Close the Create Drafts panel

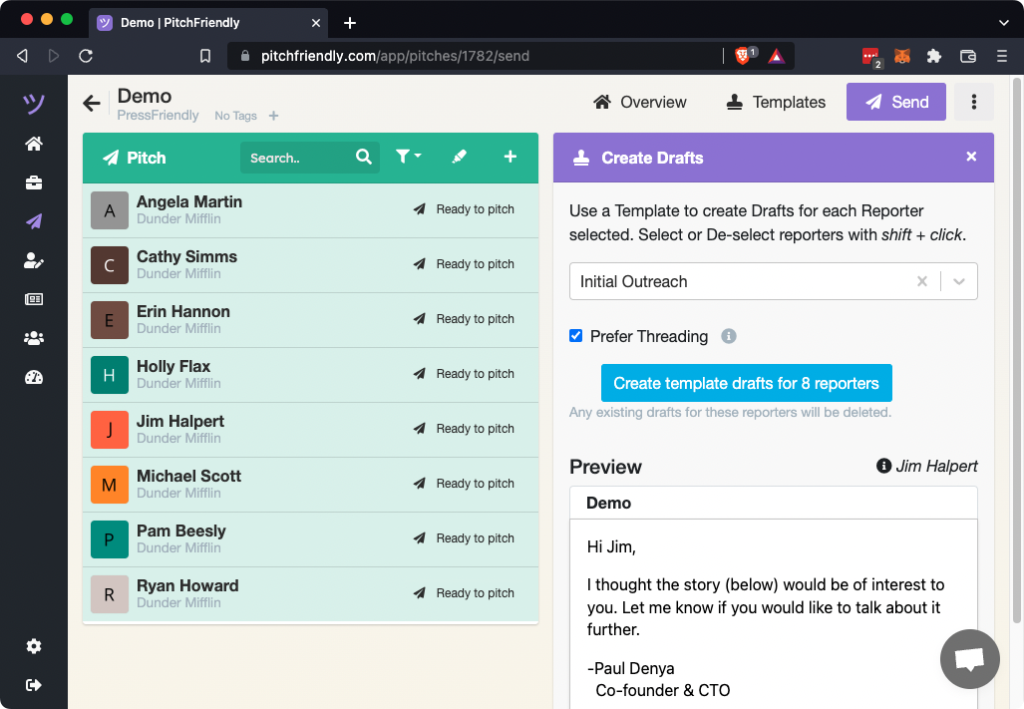(x=970, y=157)
